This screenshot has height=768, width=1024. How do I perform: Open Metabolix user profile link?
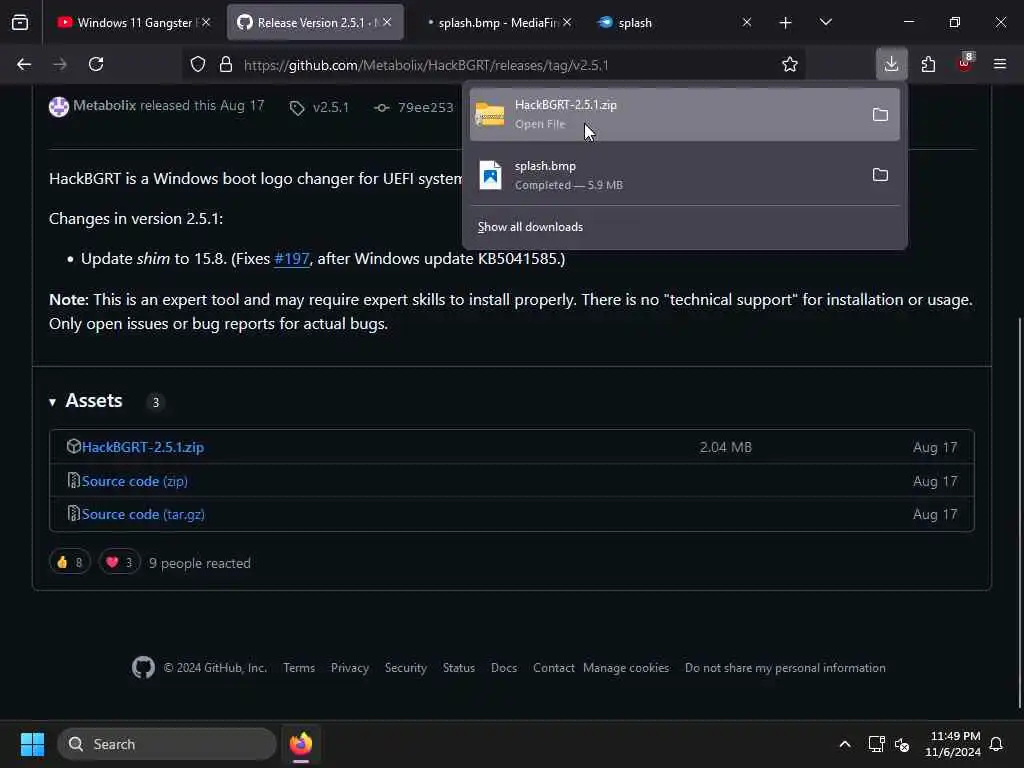(104, 106)
